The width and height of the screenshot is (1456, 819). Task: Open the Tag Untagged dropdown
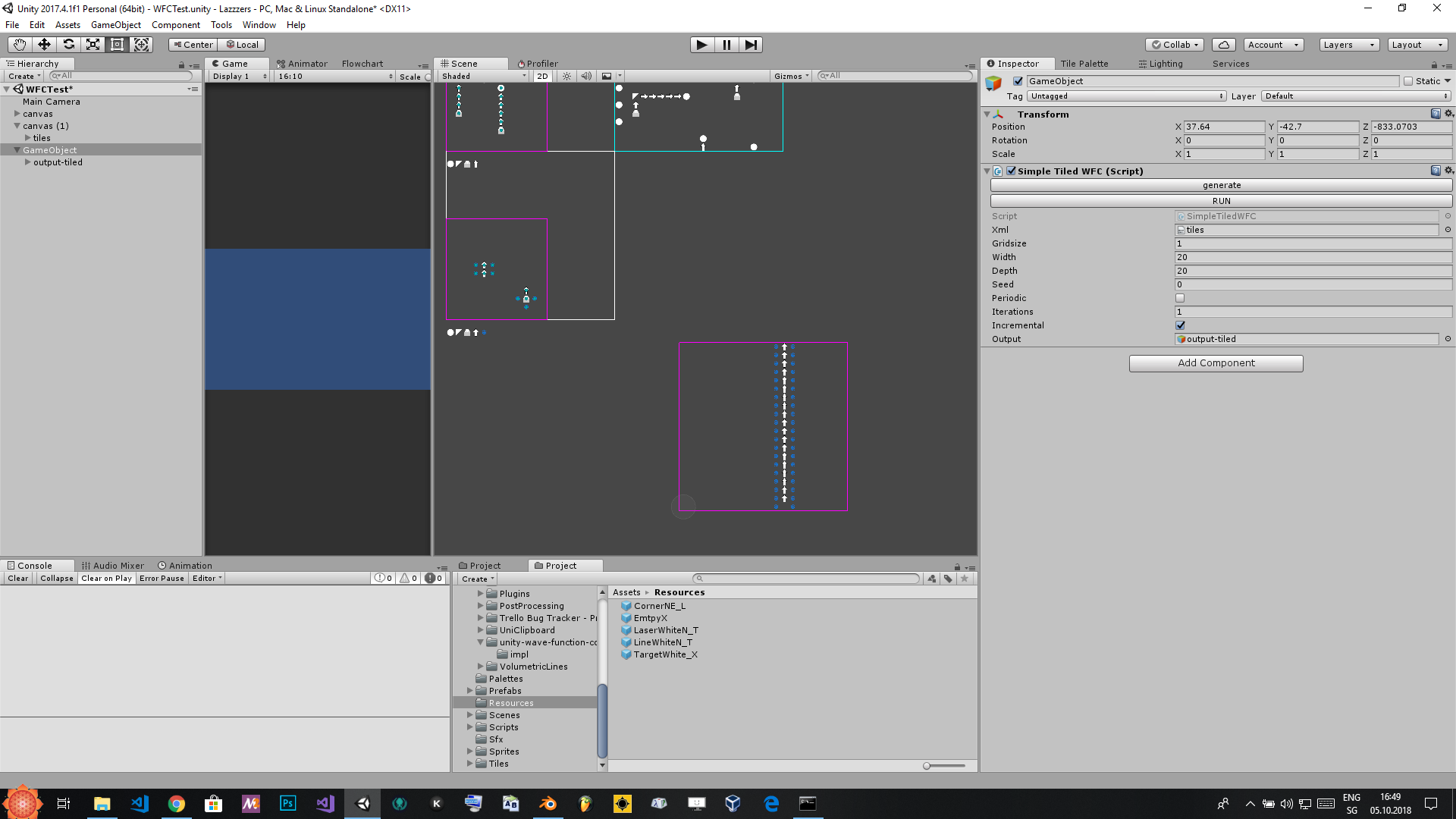[1126, 96]
